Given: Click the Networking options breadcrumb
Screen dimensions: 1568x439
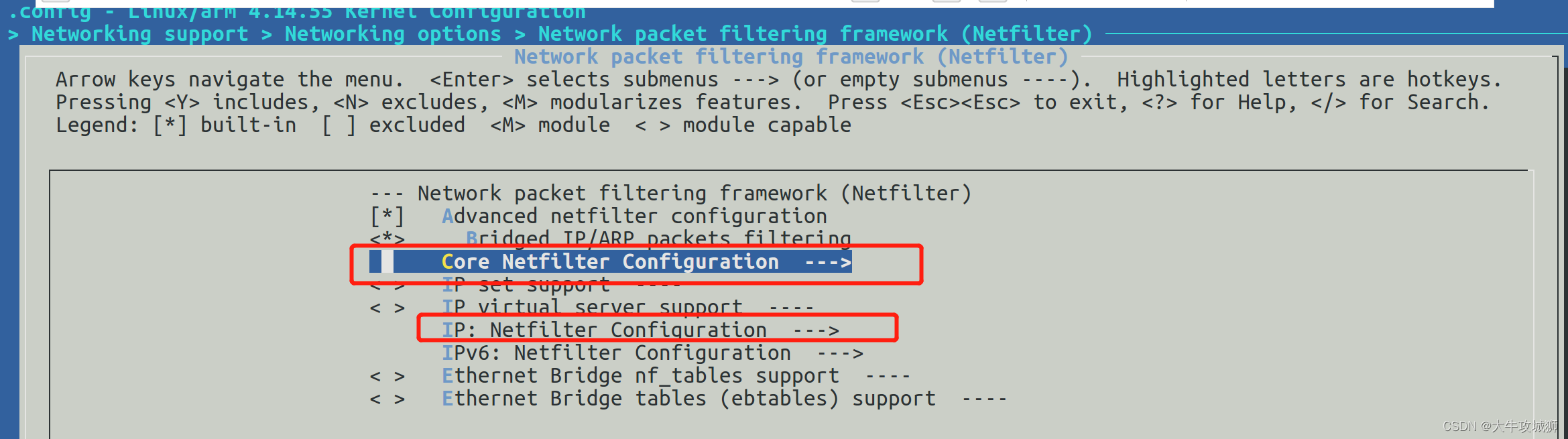Looking at the screenshot, I should tap(392, 34).
